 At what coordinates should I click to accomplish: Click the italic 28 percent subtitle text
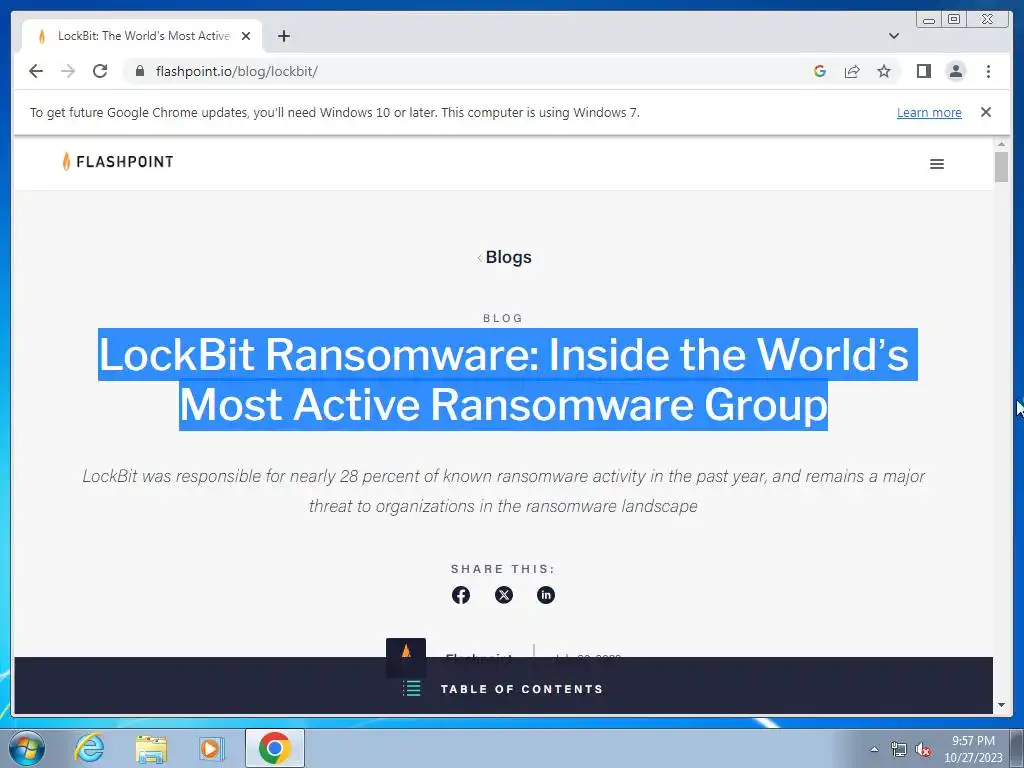pyautogui.click(x=504, y=491)
